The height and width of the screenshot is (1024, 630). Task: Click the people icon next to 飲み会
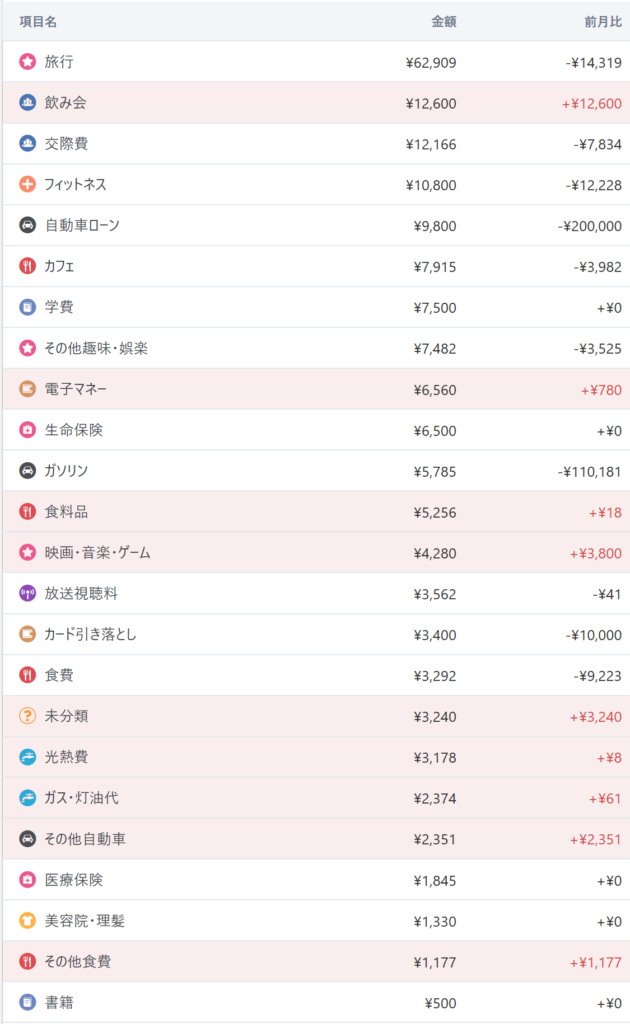point(27,103)
